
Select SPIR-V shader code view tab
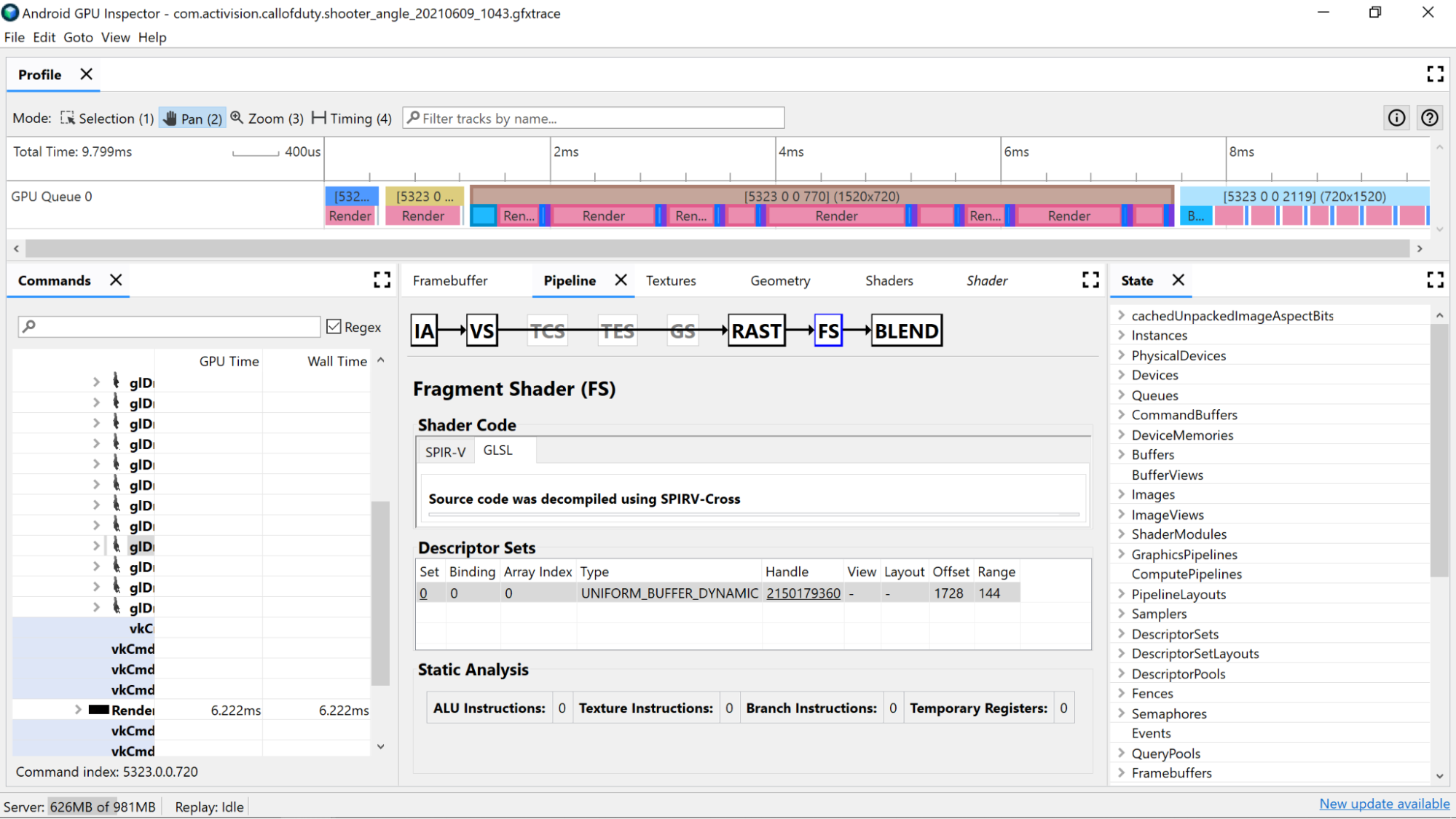(444, 451)
